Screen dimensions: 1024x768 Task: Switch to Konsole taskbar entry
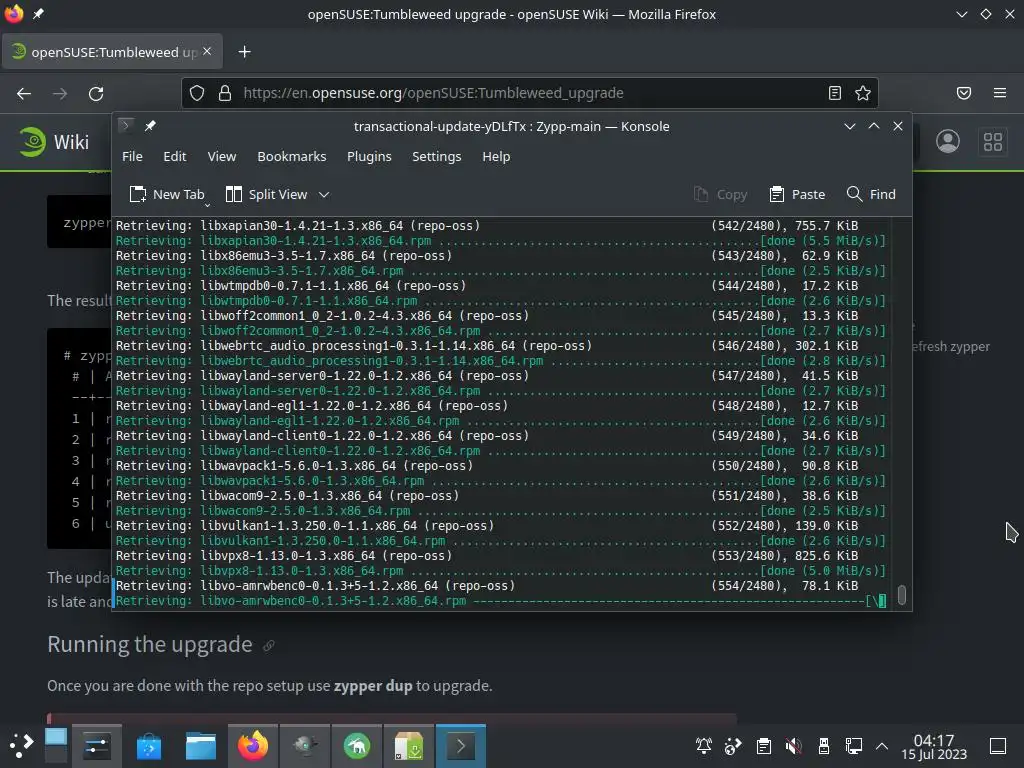[460, 745]
